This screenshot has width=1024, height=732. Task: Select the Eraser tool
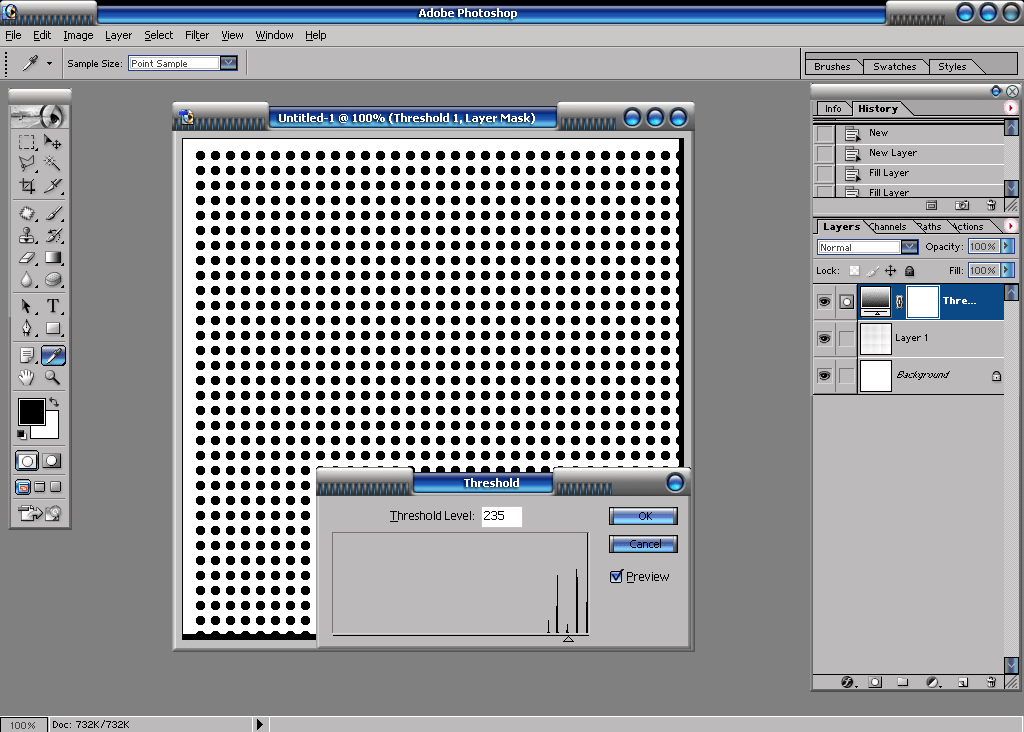27,258
